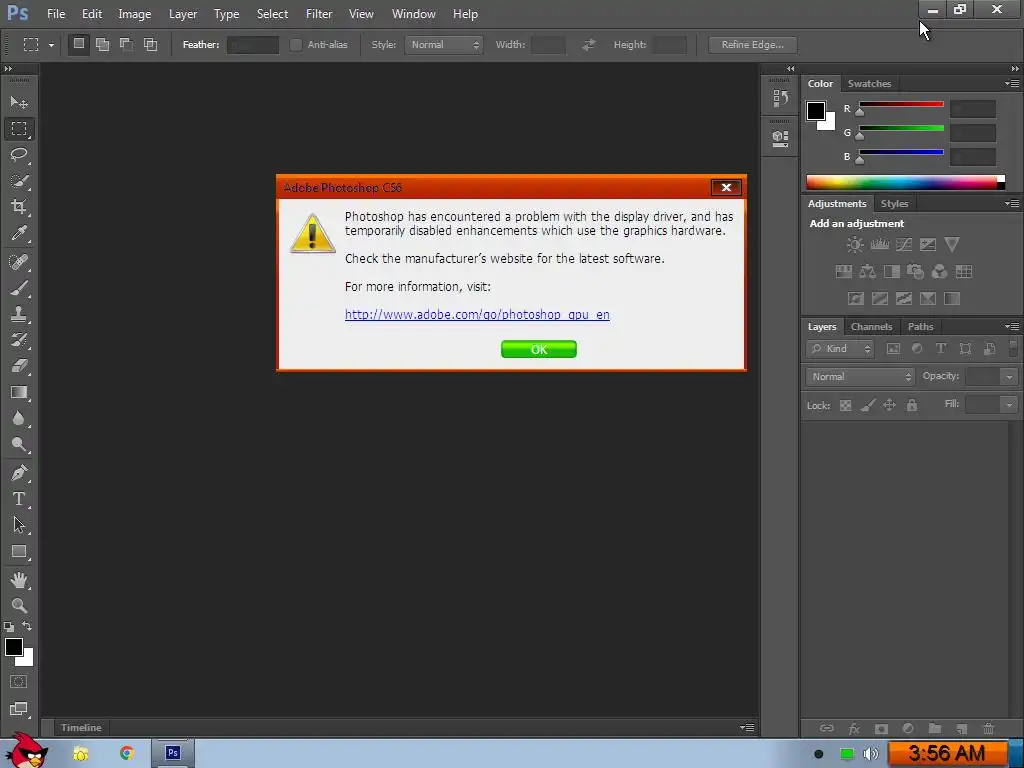
Task: Select the Eyedropper tool
Action: point(19,233)
